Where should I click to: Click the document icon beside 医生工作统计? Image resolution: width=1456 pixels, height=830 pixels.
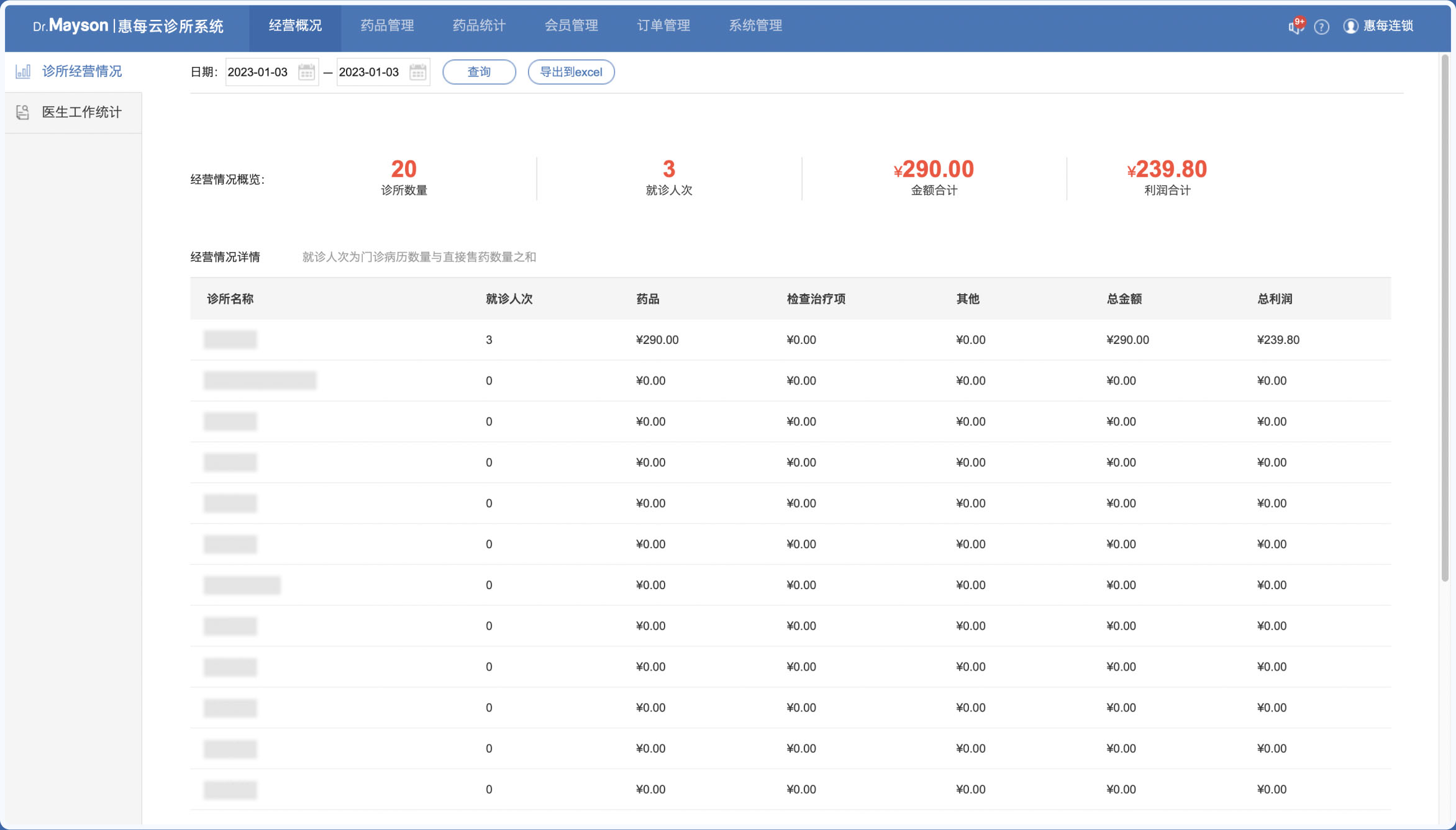tap(23, 112)
